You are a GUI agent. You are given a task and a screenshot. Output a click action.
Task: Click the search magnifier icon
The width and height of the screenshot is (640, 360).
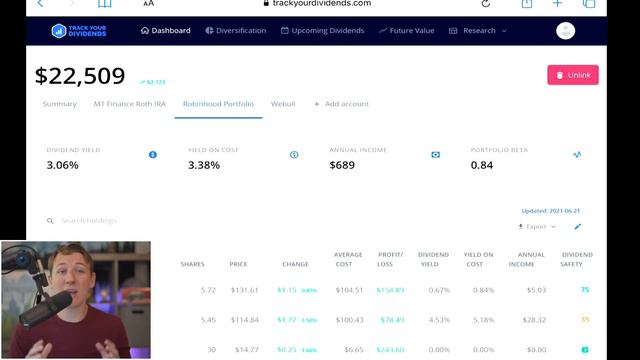pos(50,221)
